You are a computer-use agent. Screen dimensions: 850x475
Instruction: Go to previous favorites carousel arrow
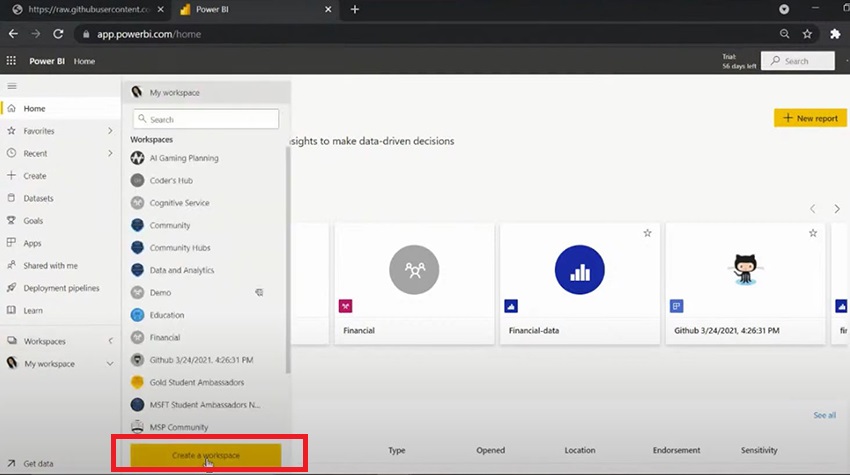coord(813,209)
